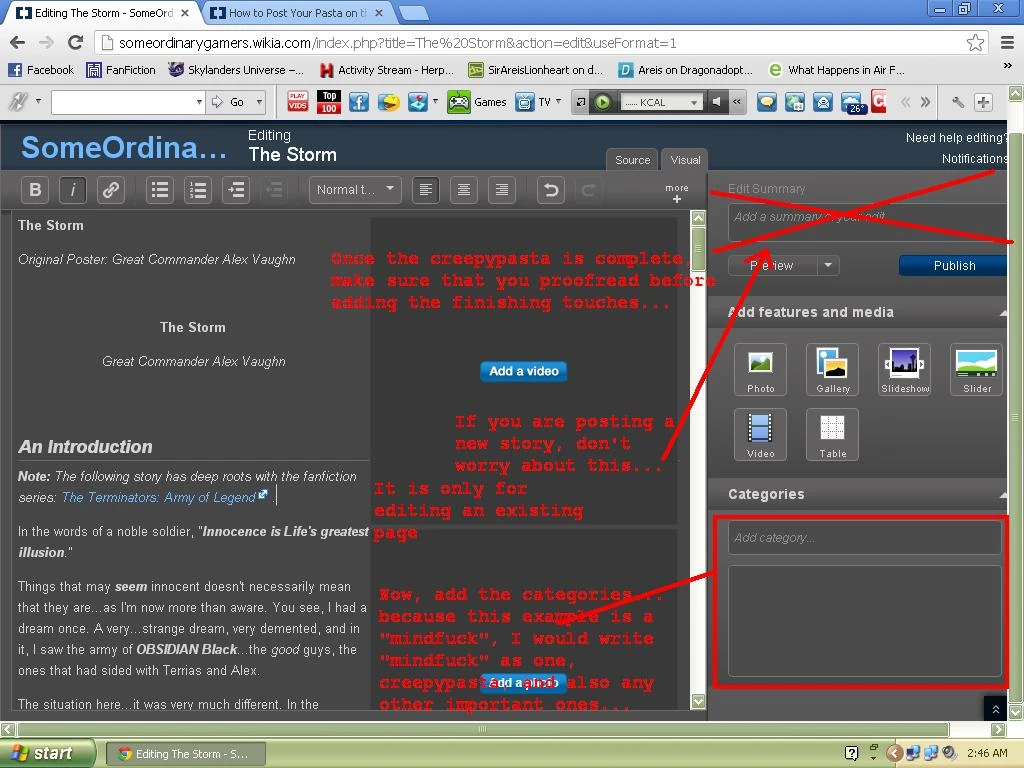Insert a Slideshow feature

pyautogui.click(x=904, y=370)
